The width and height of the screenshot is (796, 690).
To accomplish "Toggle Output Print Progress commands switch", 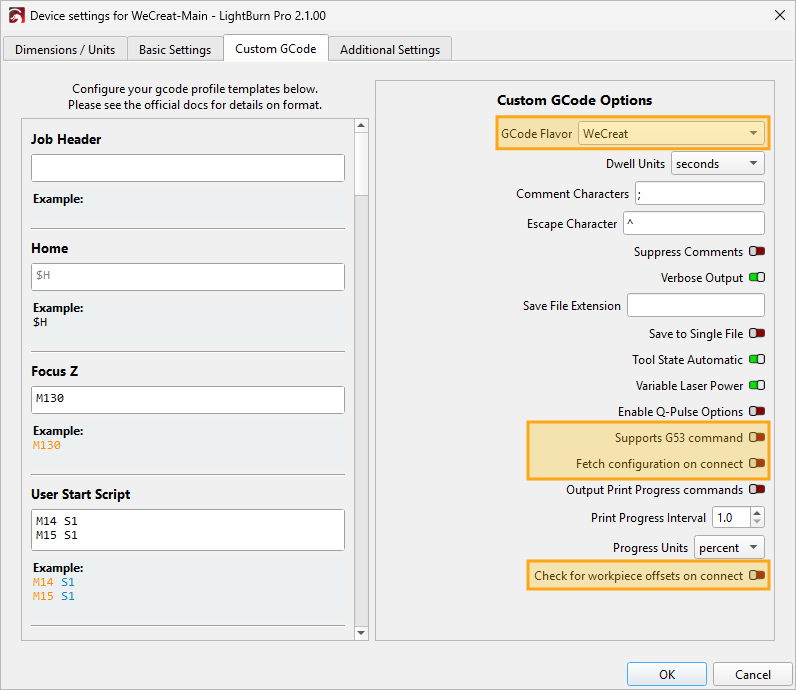I will [757, 489].
